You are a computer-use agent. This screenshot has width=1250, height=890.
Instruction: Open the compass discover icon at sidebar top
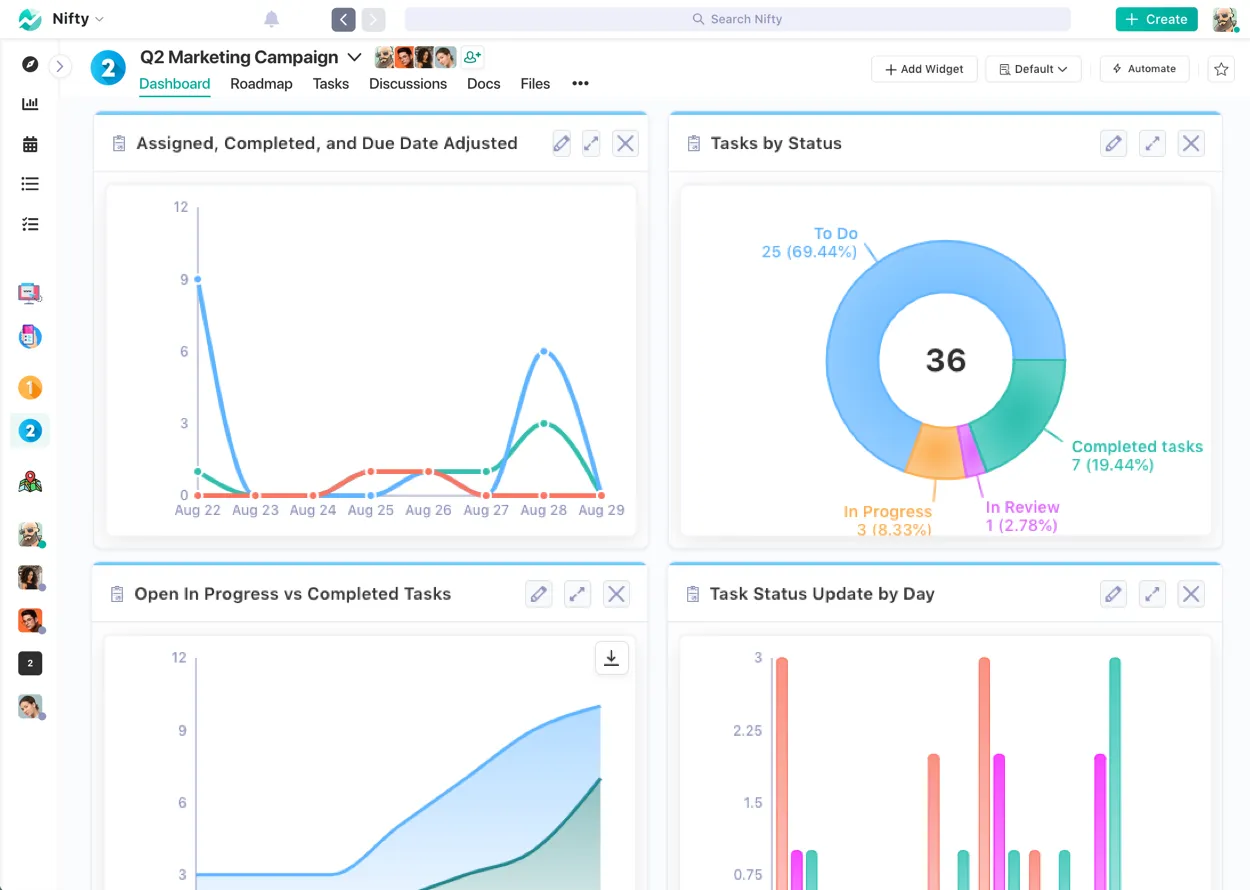click(30, 64)
